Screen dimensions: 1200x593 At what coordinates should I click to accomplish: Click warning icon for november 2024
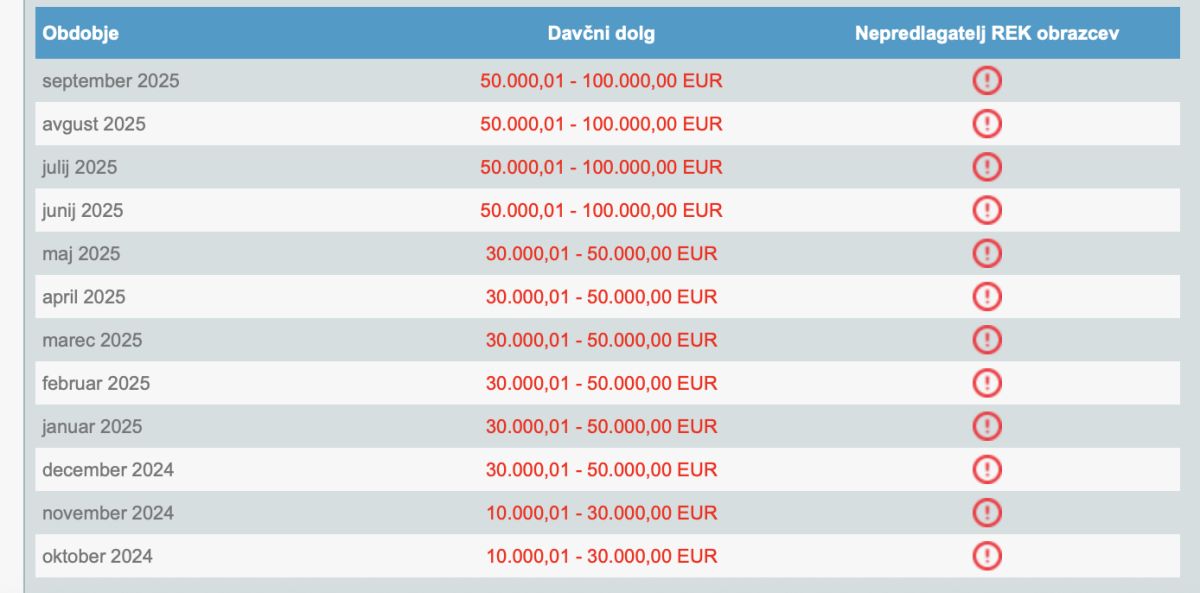[x=987, y=513]
